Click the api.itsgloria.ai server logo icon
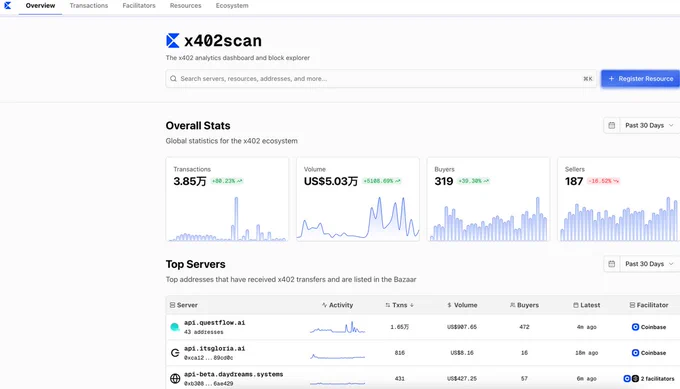Image resolution: width=680 pixels, height=389 pixels. click(175, 353)
